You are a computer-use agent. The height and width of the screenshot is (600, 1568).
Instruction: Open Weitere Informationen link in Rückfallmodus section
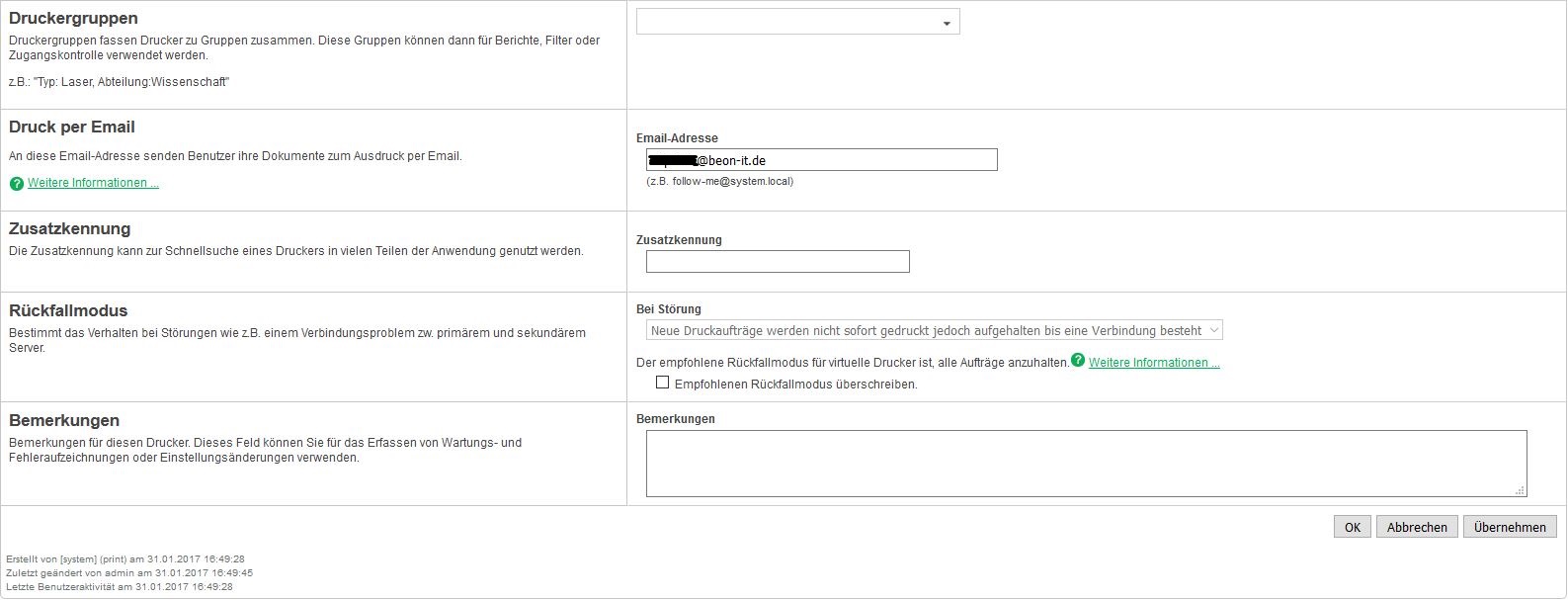1153,363
